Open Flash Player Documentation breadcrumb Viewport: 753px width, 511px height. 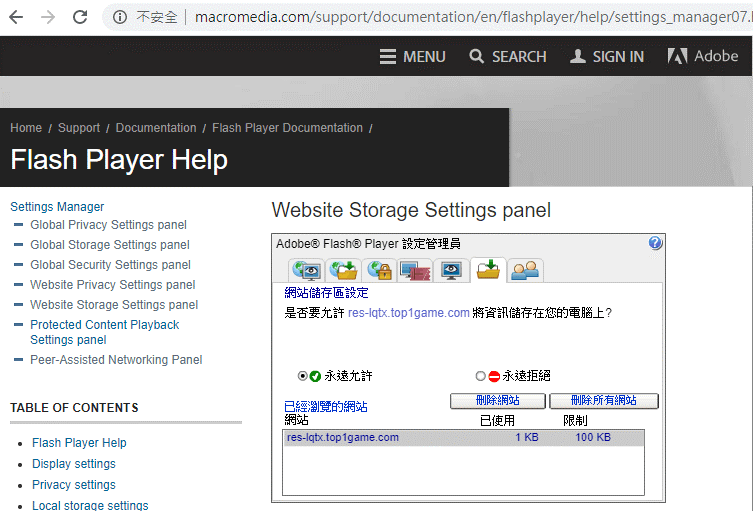click(x=287, y=128)
